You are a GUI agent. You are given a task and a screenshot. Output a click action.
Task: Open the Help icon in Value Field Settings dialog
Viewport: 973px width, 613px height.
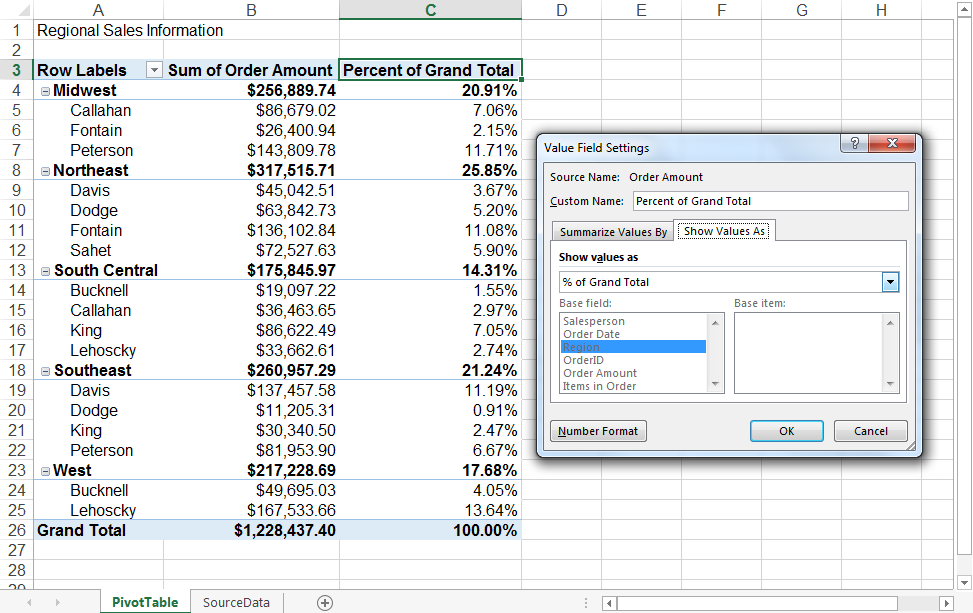click(x=854, y=143)
